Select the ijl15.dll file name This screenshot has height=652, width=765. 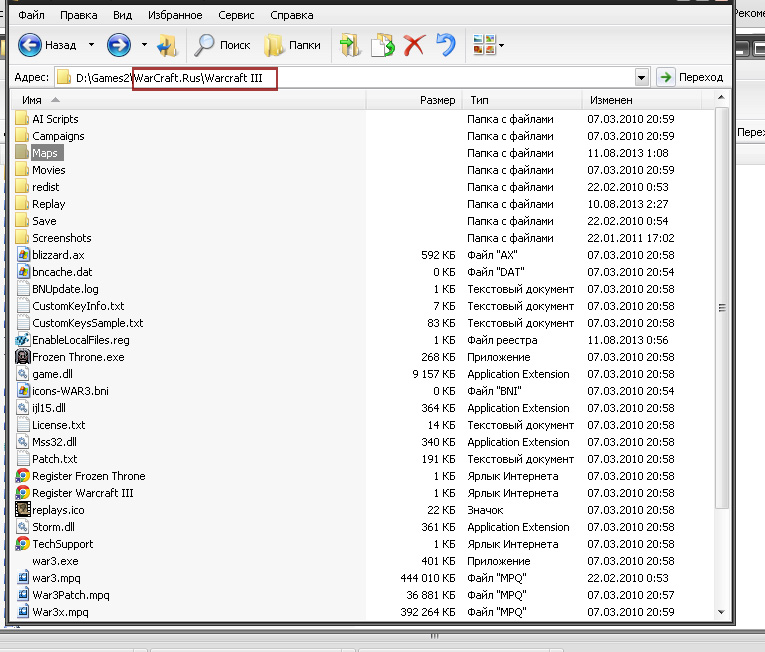coord(49,408)
